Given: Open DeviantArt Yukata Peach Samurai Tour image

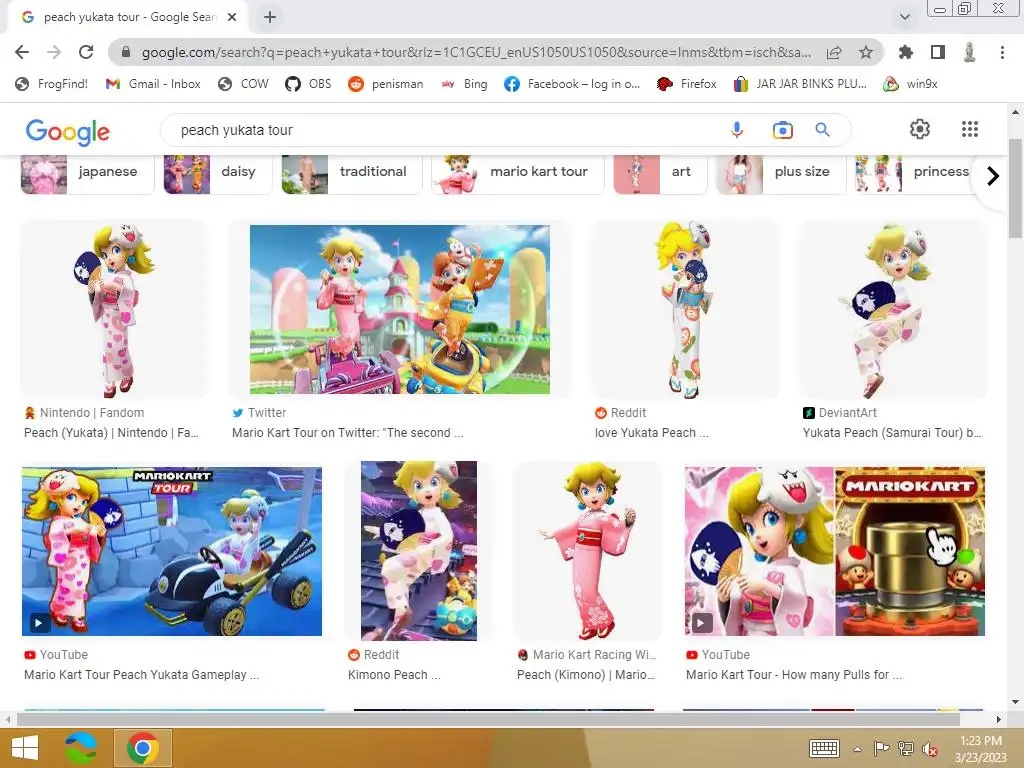Looking at the screenshot, I should [893, 309].
